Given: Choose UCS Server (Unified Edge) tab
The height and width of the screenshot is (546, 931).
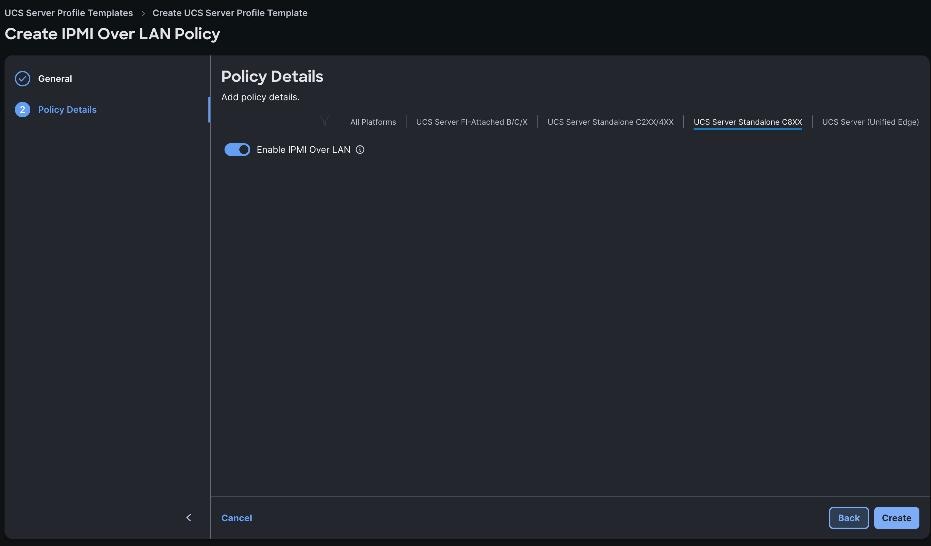Looking at the screenshot, I should click(870, 122).
